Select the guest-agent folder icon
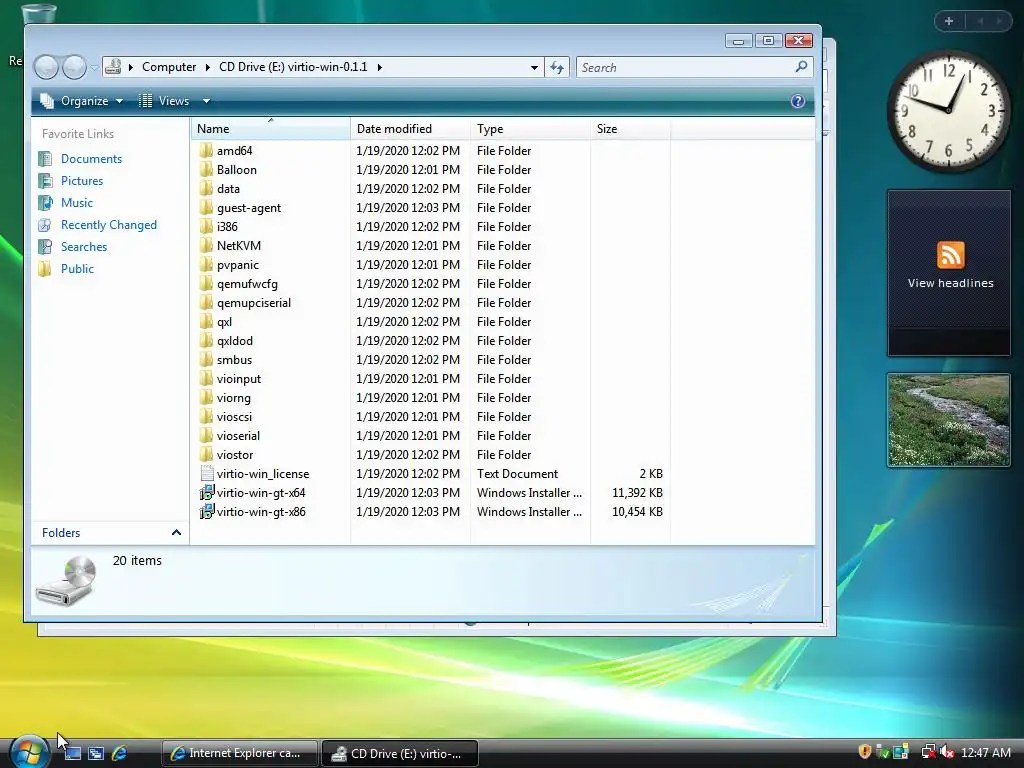1024x768 pixels. (206, 208)
